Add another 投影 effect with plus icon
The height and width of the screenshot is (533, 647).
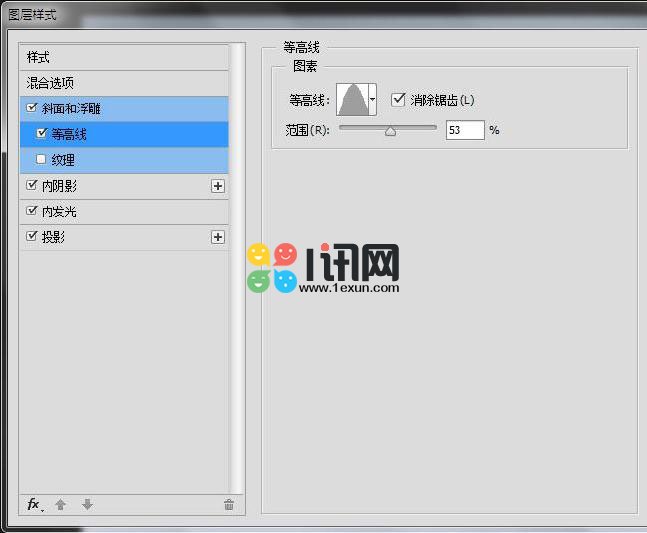pos(218,237)
